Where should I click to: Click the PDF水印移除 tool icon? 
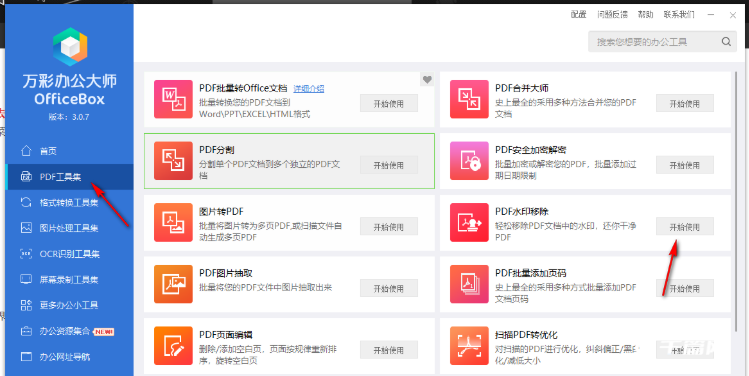469,222
